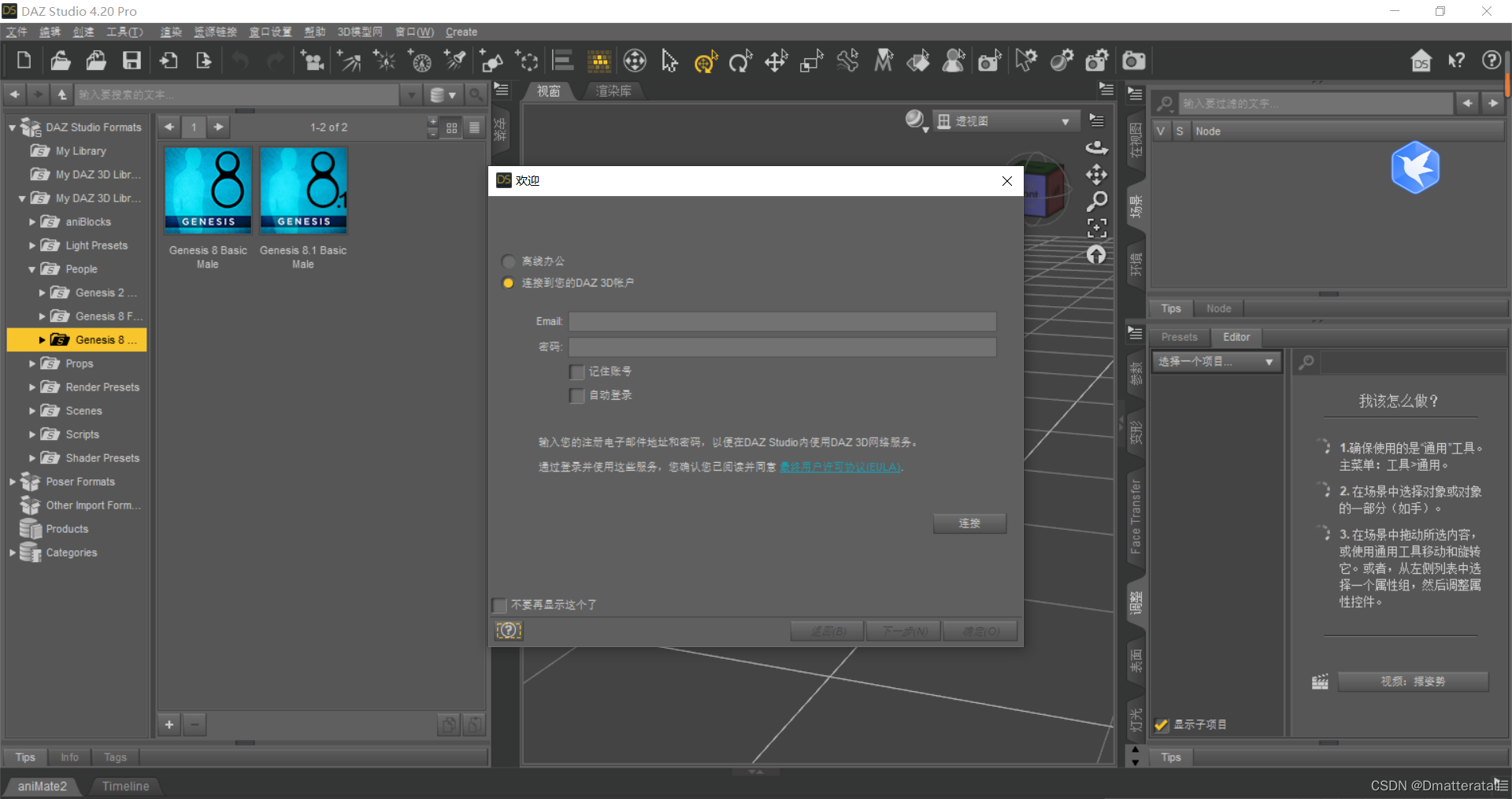Collapse the People folder in content tree

[x=31, y=269]
